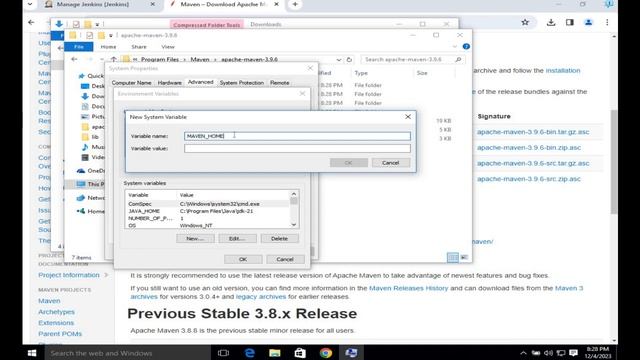This screenshot has width=640, height=360.
Task: Open Microsoft Store taskbar icon
Action: 300,353
